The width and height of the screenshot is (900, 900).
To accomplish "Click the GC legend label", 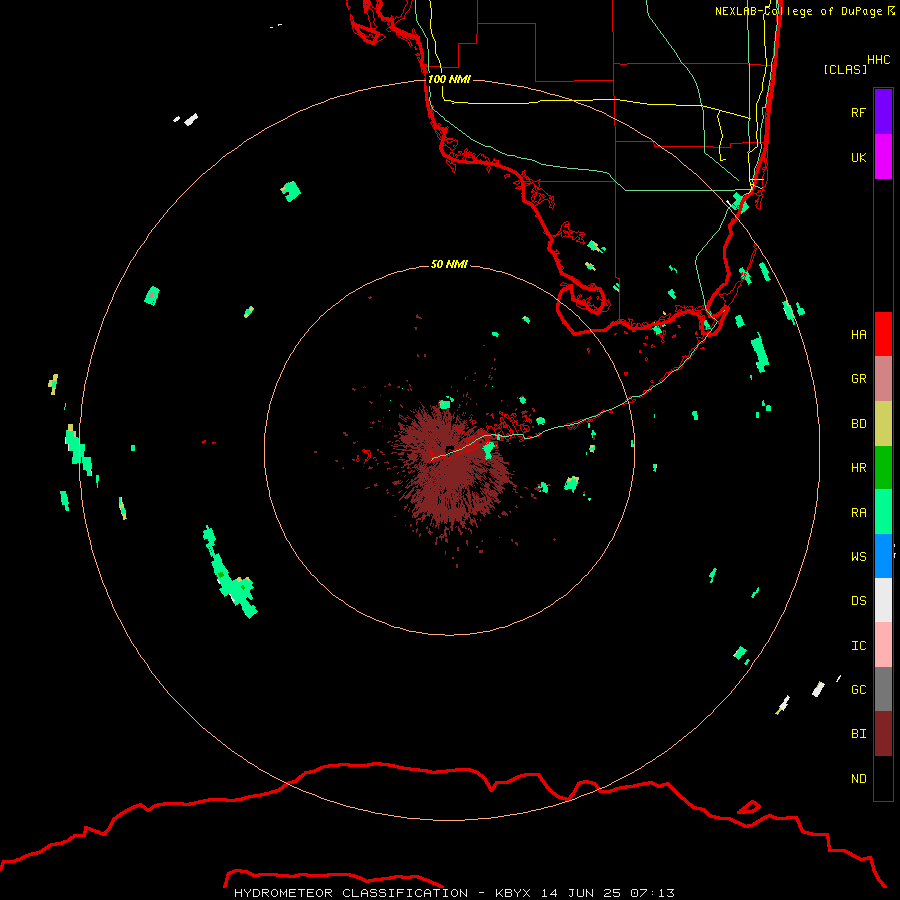I will [x=858, y=690].
